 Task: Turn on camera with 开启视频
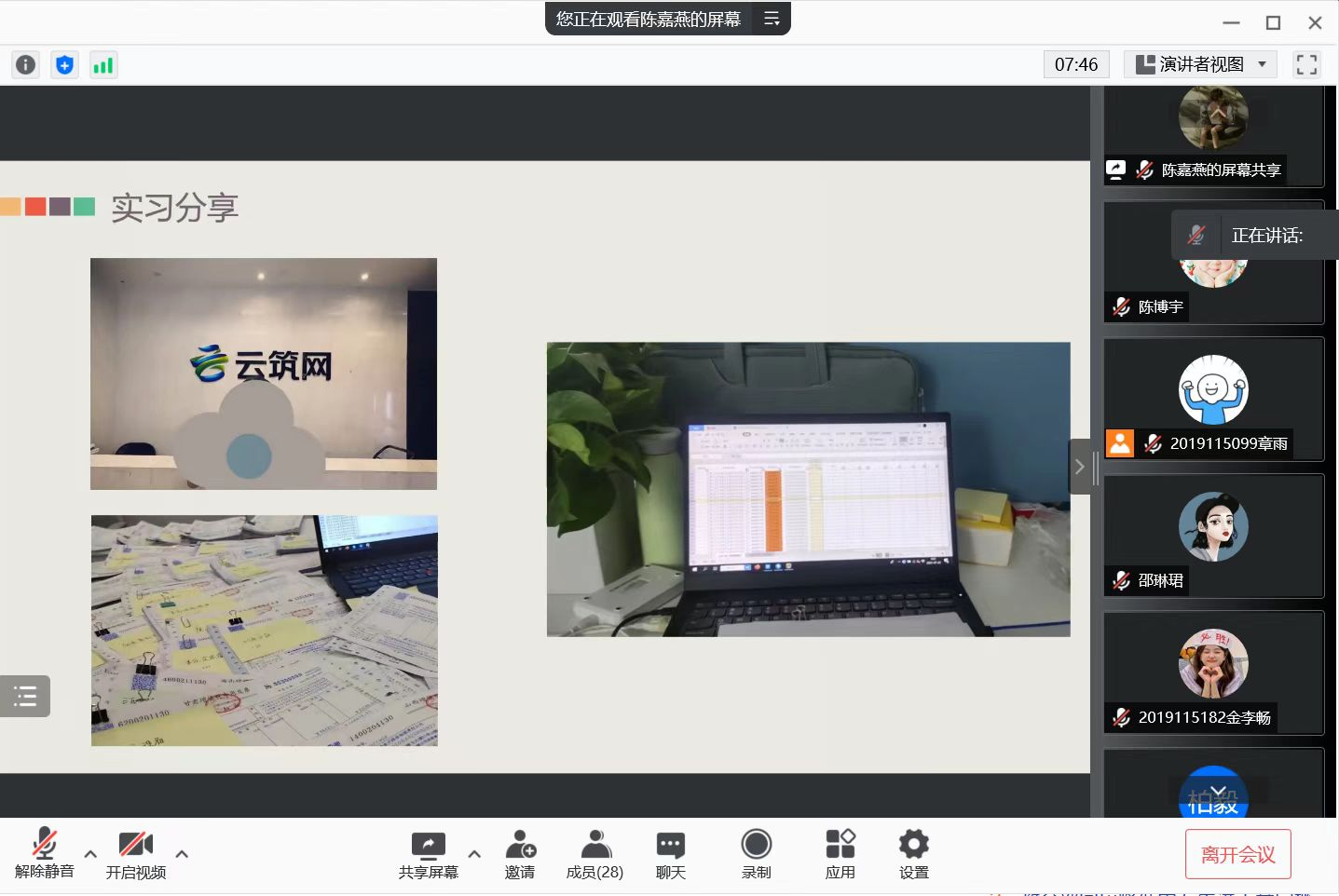135,854
